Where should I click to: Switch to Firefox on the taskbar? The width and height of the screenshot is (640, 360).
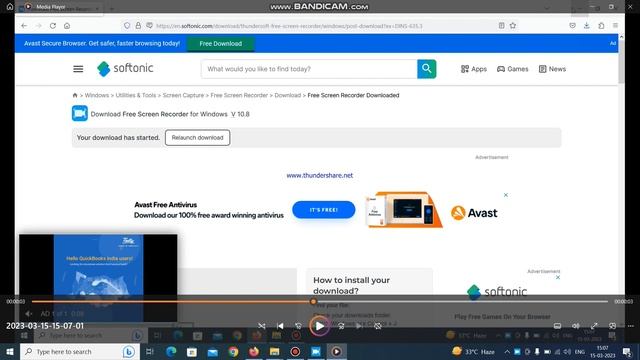(x=254, y=351)
